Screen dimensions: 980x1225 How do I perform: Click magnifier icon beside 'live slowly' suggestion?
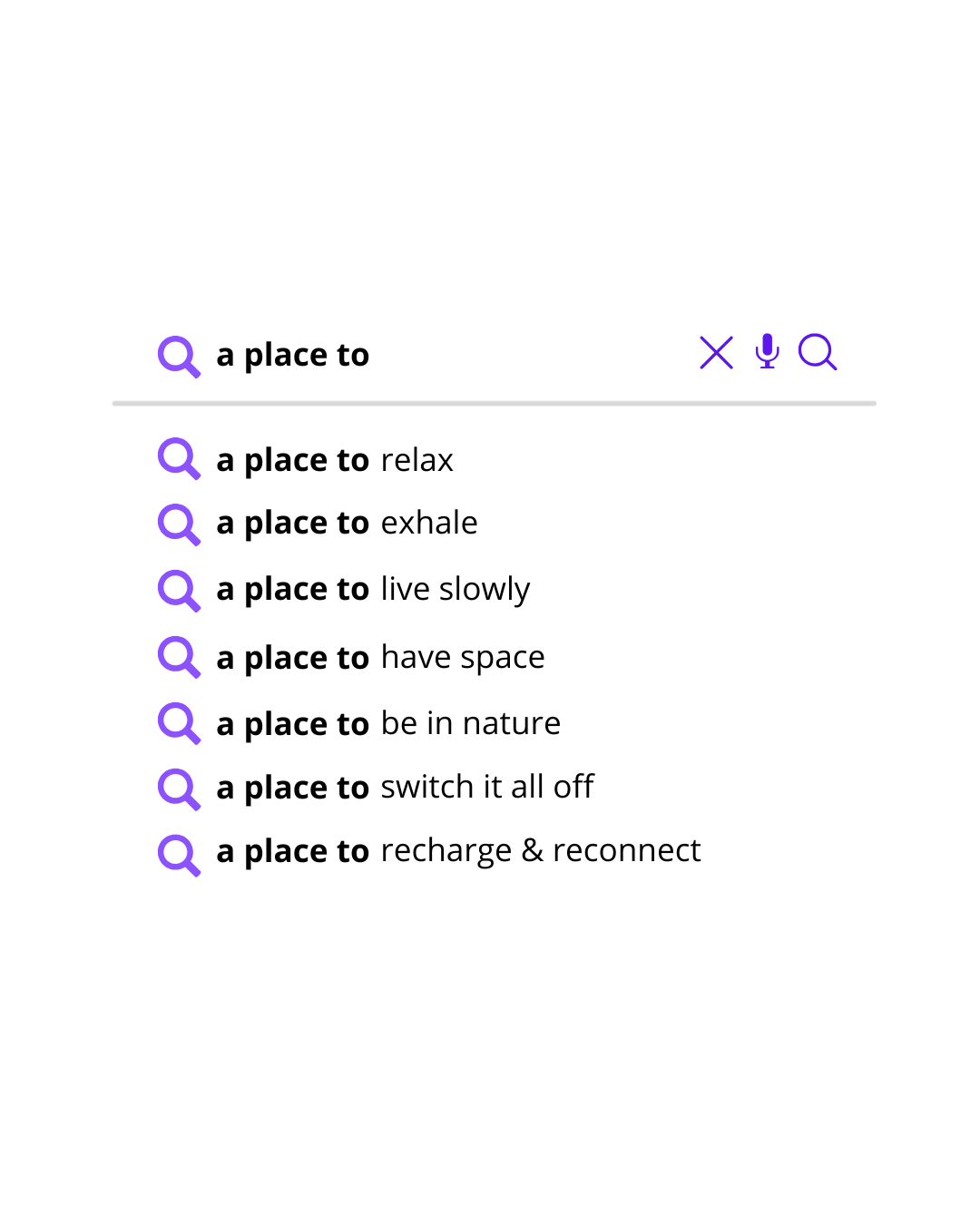179,591
